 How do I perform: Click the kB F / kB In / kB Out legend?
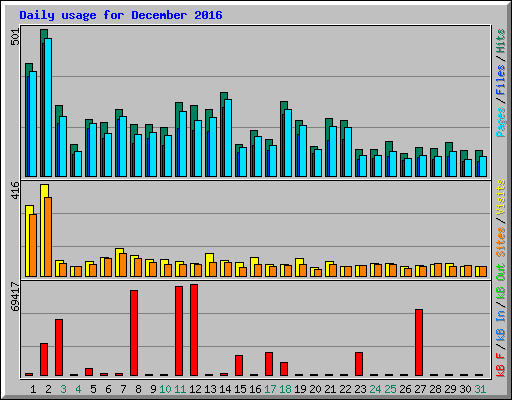[500, 320]
